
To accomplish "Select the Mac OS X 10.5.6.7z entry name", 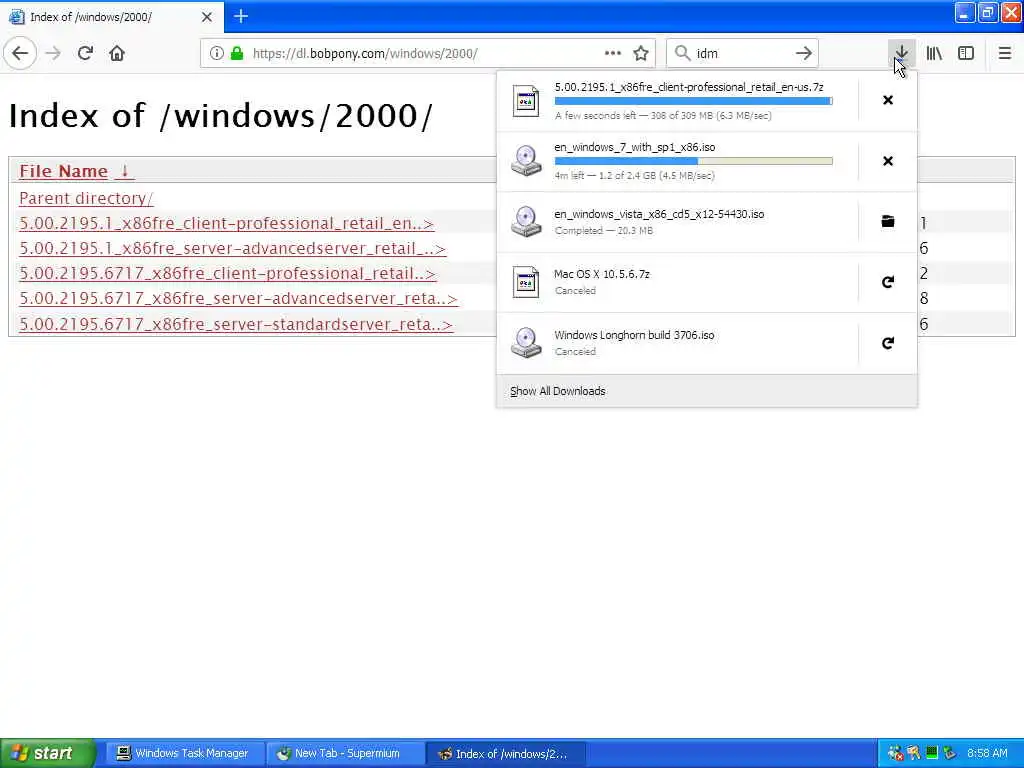I will tap(601, 274).
